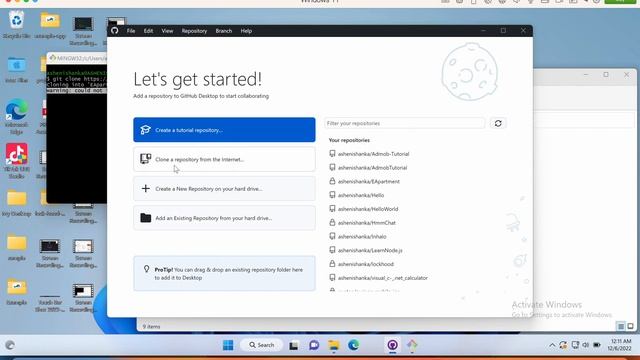Click Create a New Repository on hard drive
640x360 pixels.
click(x=224, y=189)
